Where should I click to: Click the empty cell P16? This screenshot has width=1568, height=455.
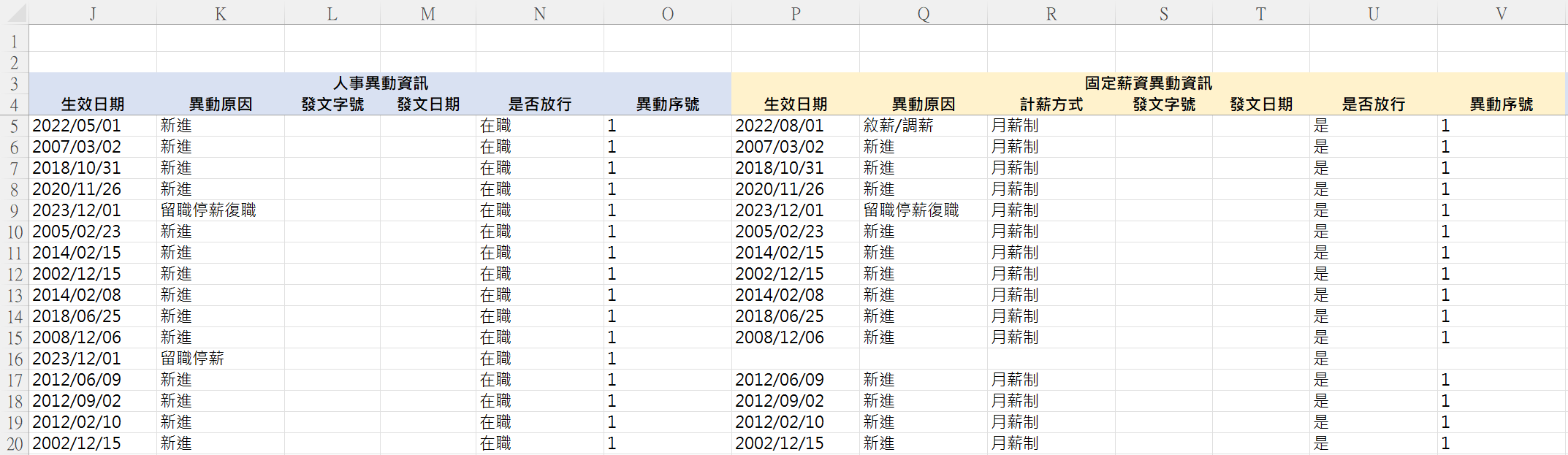pyautogui.click(x=796, y=359)
